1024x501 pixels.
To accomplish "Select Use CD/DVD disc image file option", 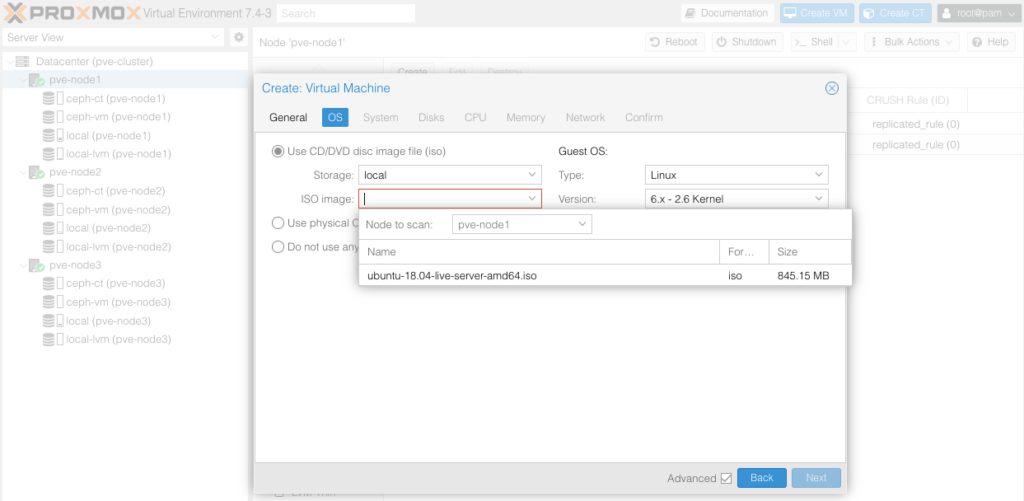I will coord(278,152).
